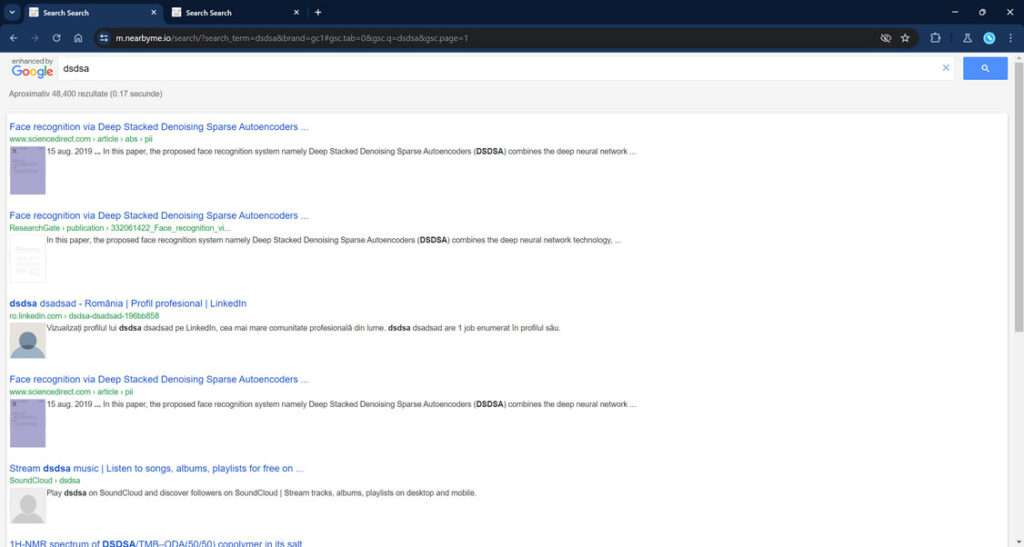1024x547 pixels.
Task: Go back to previous page
Action: tap(14, 38)
